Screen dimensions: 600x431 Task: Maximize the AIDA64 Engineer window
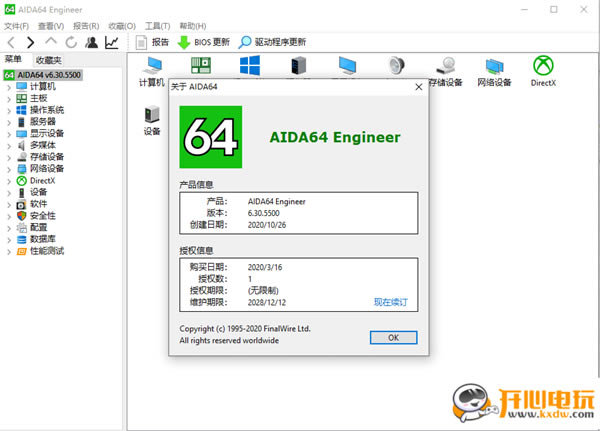click(554, 9)
